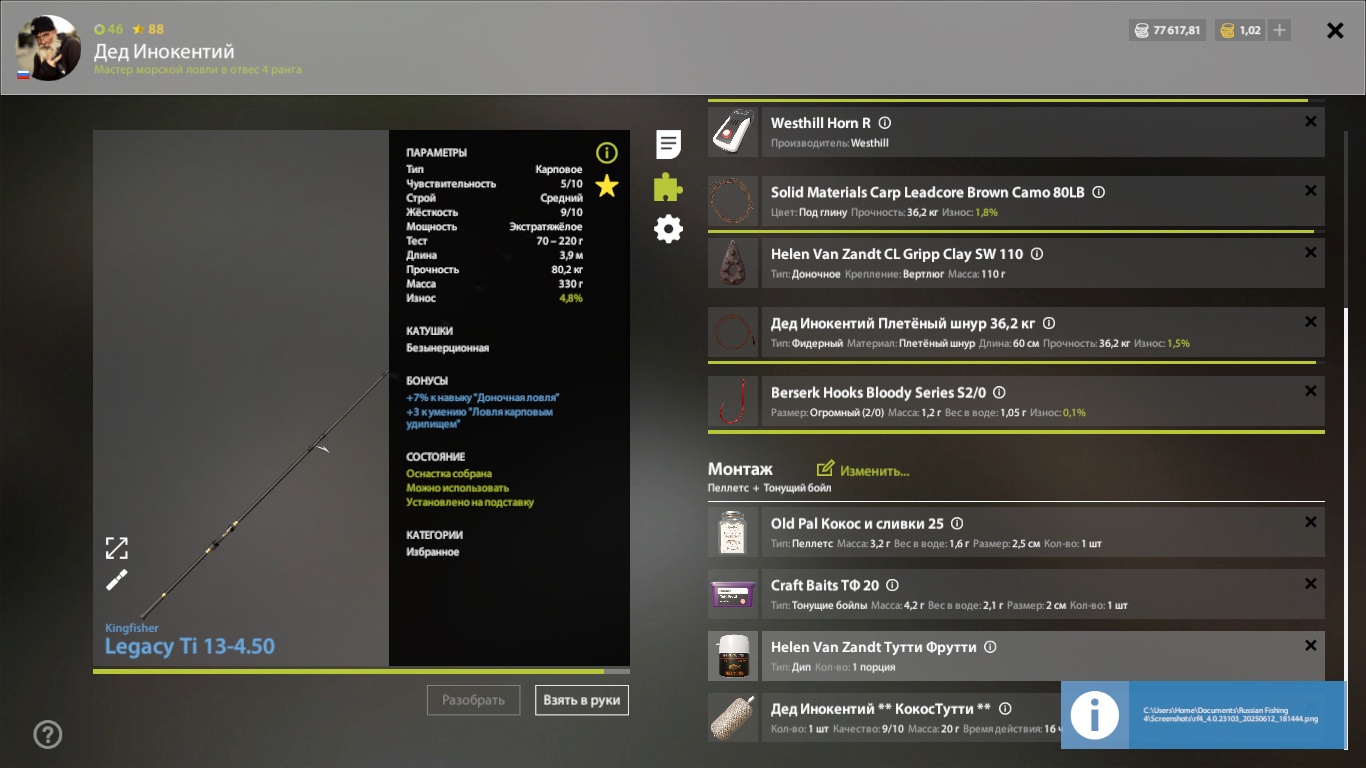Select the Craft Baits purple box thumbnail
Image resolution: width=1366 pixels, height=768 pixels.
click(734, 594)
